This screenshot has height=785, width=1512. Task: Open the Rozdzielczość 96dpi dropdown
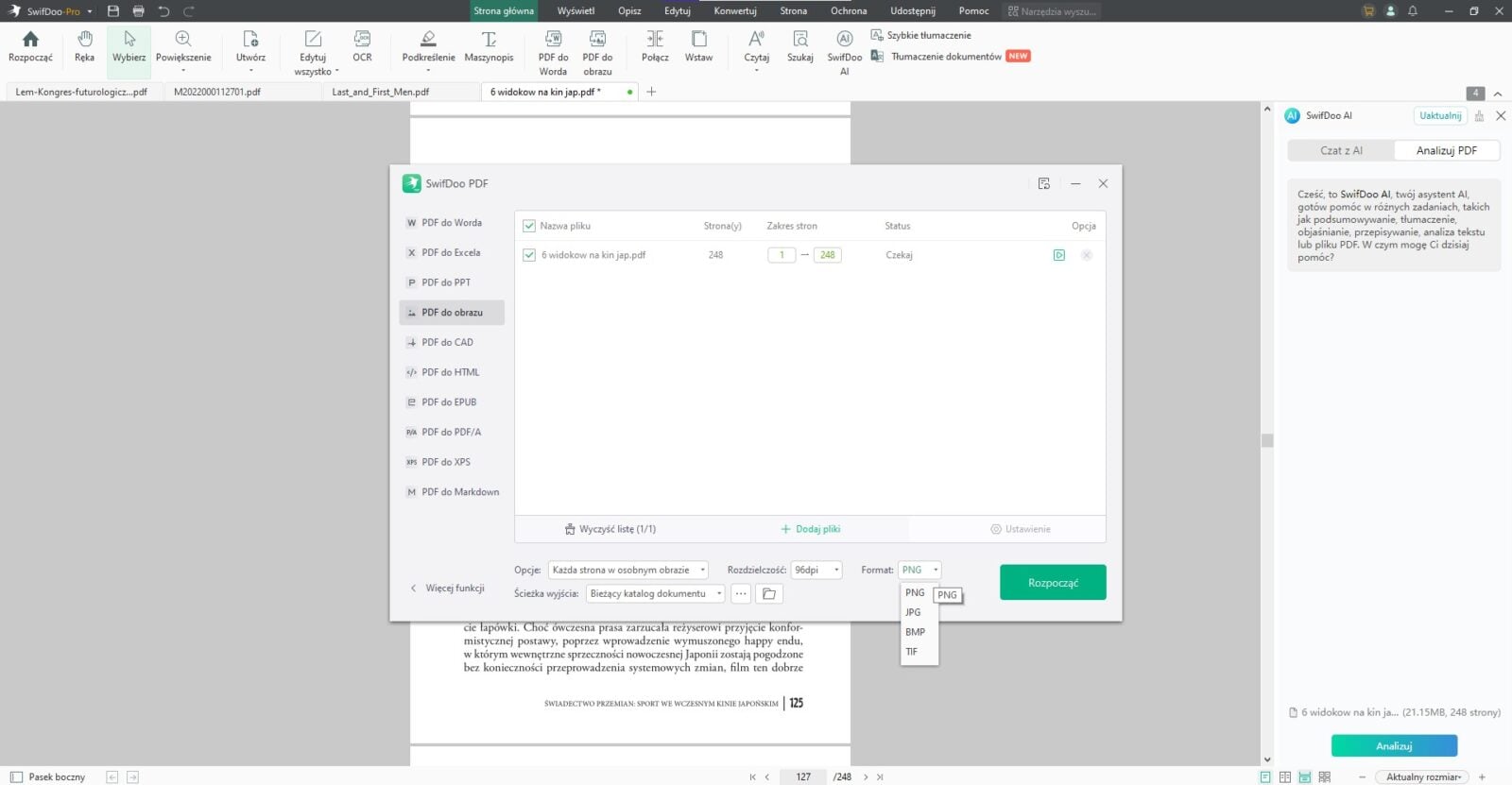pyautogui.click(x=816, y=570)
